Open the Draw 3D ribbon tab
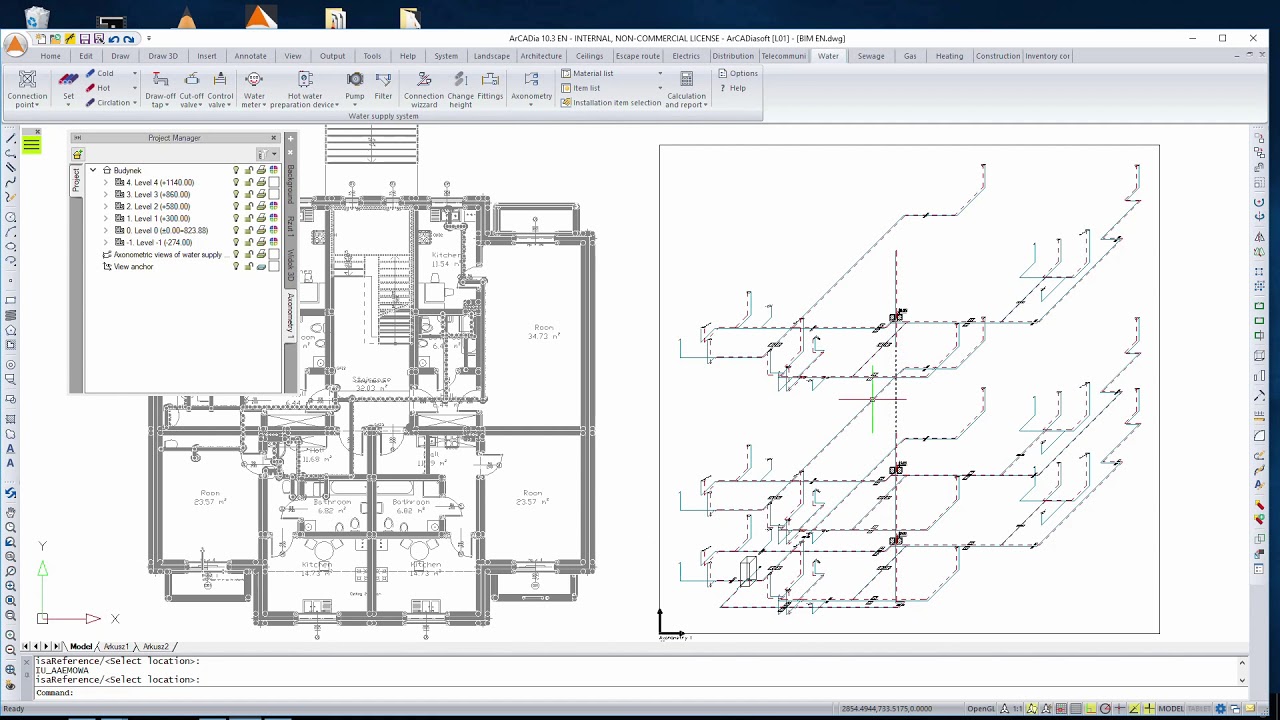The image size is (1280, 720). [x=163, y=56]
